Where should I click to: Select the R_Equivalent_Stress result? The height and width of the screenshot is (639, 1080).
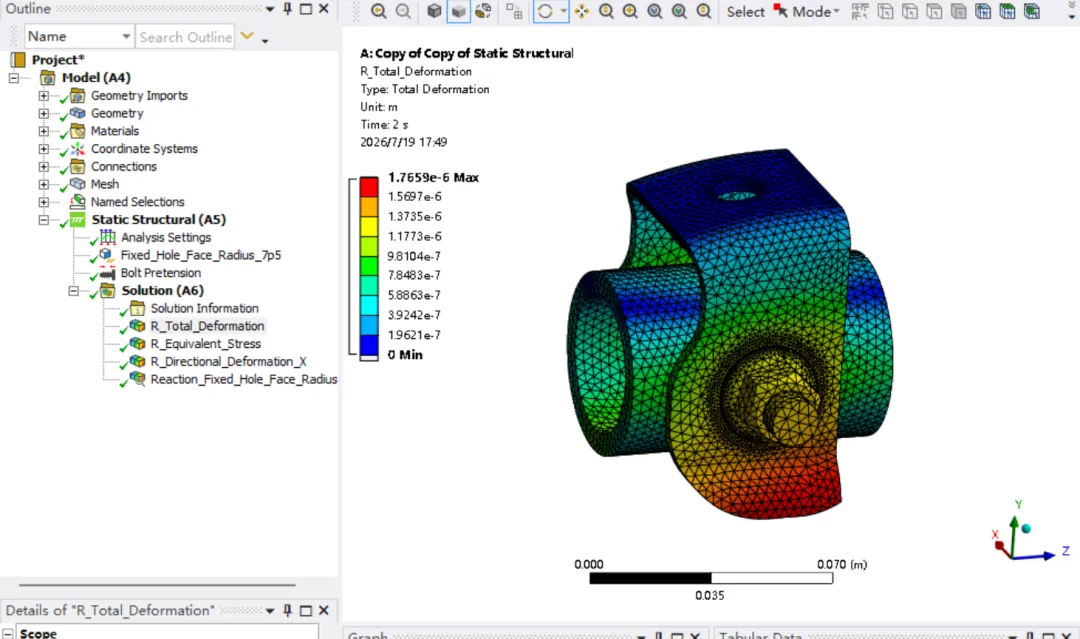tap(206, 344)
